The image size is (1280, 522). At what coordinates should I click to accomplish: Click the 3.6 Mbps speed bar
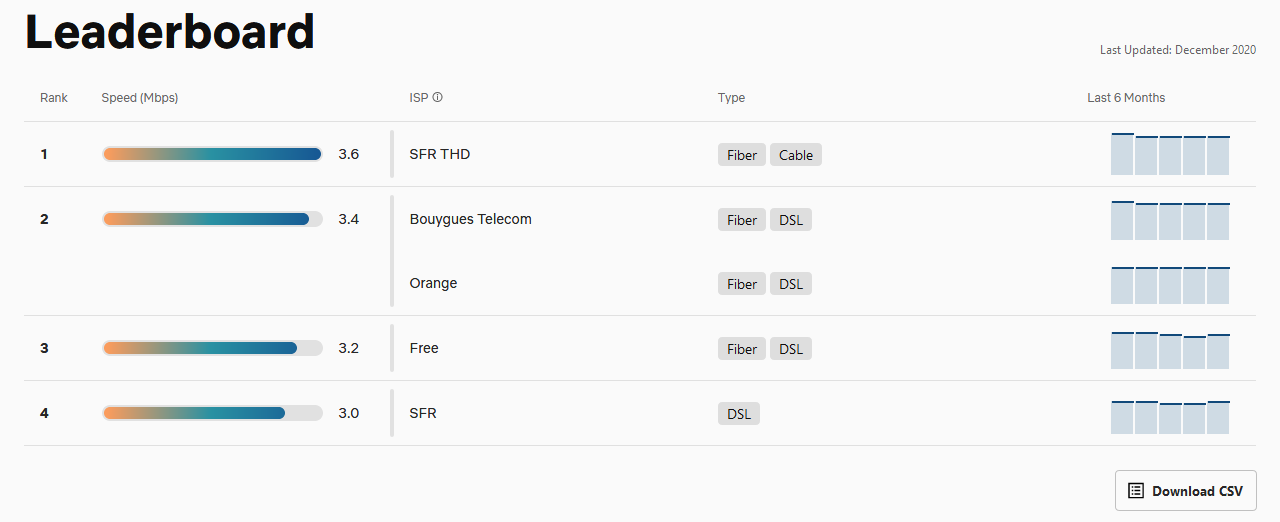(212, 154)
